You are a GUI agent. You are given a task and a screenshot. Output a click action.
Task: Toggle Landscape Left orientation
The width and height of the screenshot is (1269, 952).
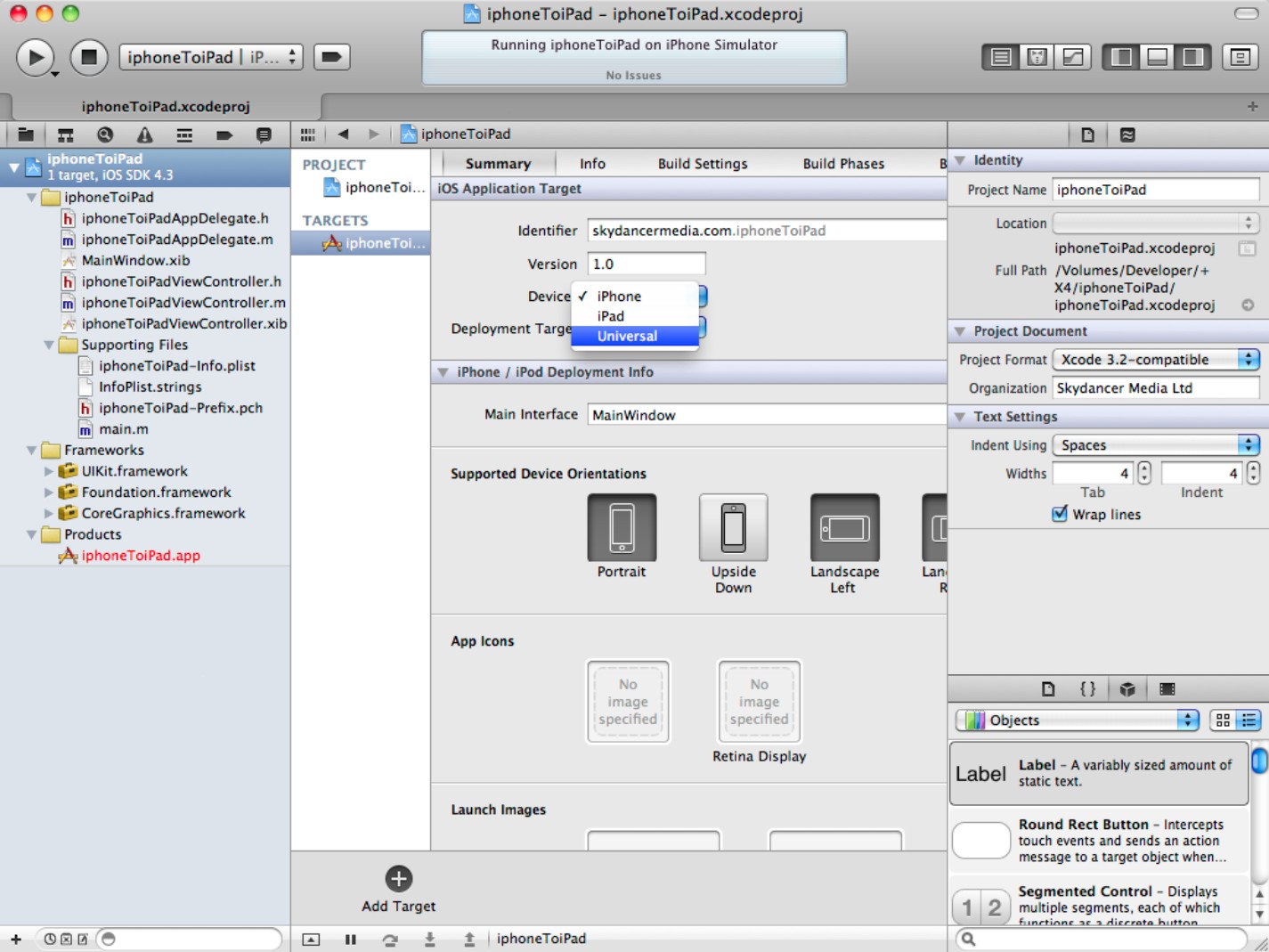tap(844, 527)
